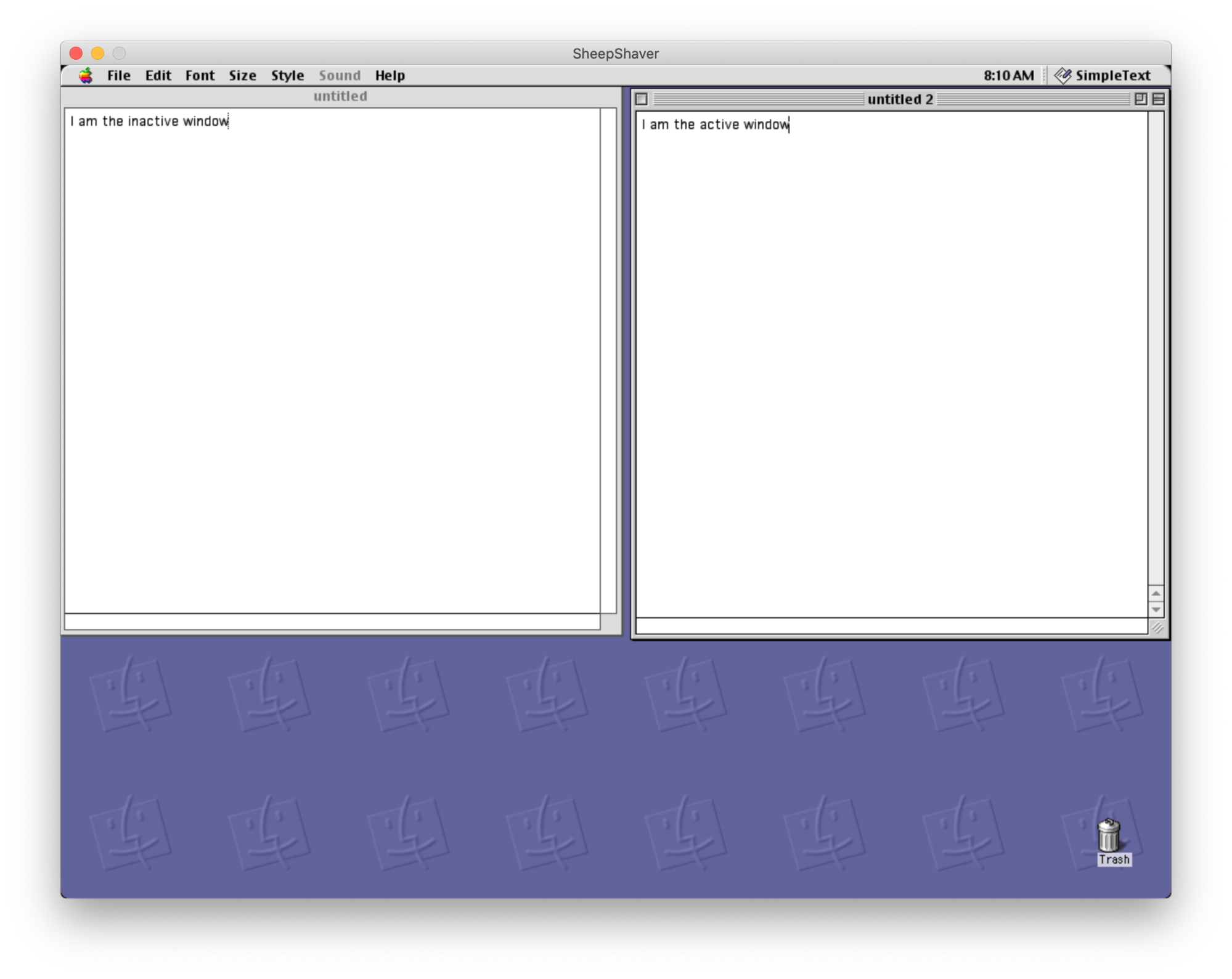
Task: Open the Edit menu in menu bar
Action: [157, 75]
